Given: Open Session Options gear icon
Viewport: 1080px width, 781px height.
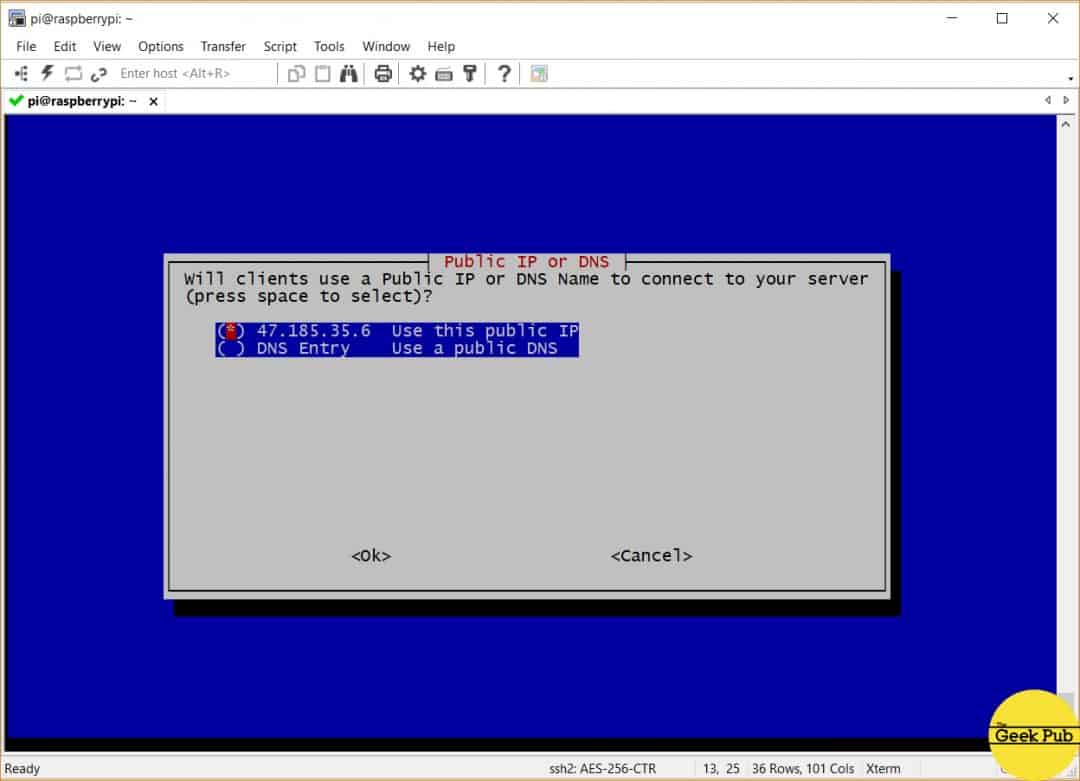Looking at the screenshot, I should (x=418, y=73).
